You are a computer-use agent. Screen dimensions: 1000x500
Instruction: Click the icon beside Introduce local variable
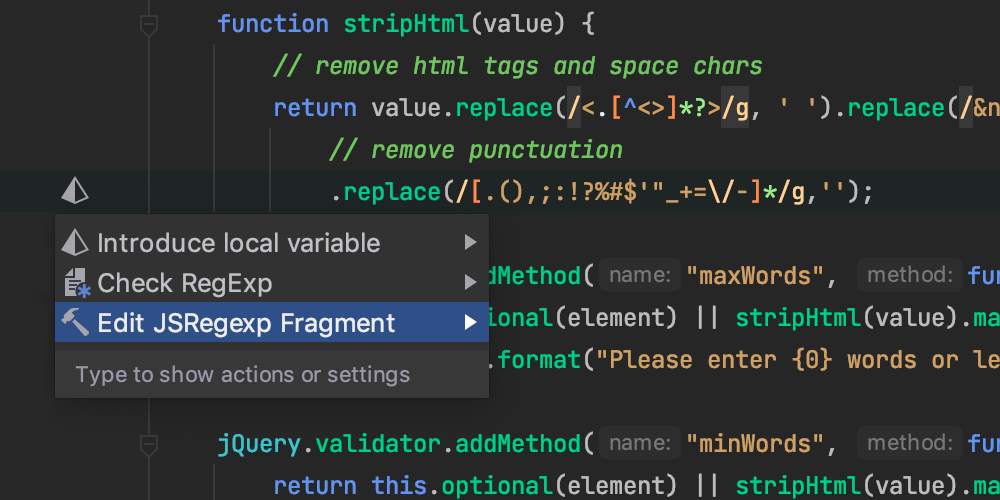point(75,243)
